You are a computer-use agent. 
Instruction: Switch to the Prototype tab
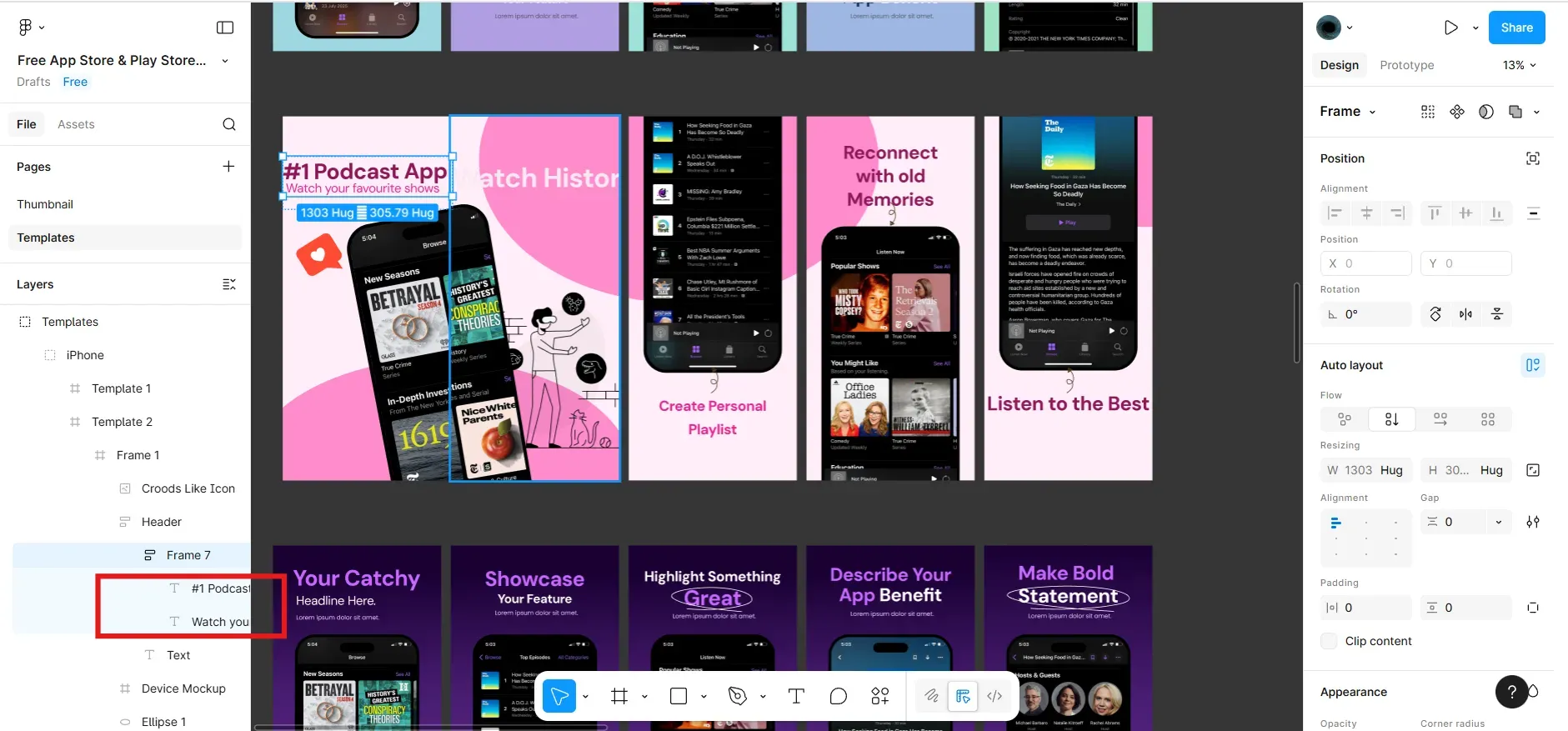click(x=1407, y=65)
